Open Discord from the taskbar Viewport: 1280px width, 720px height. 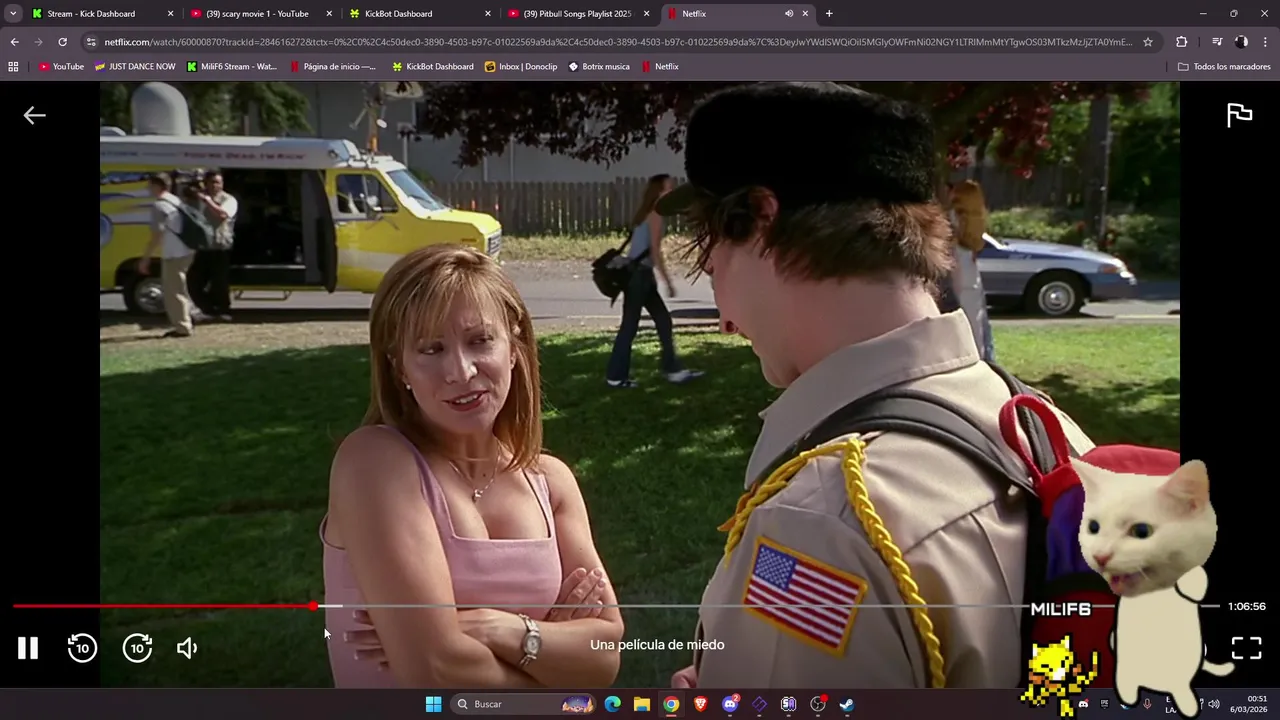pyautogui.click(x=730, y=704)
